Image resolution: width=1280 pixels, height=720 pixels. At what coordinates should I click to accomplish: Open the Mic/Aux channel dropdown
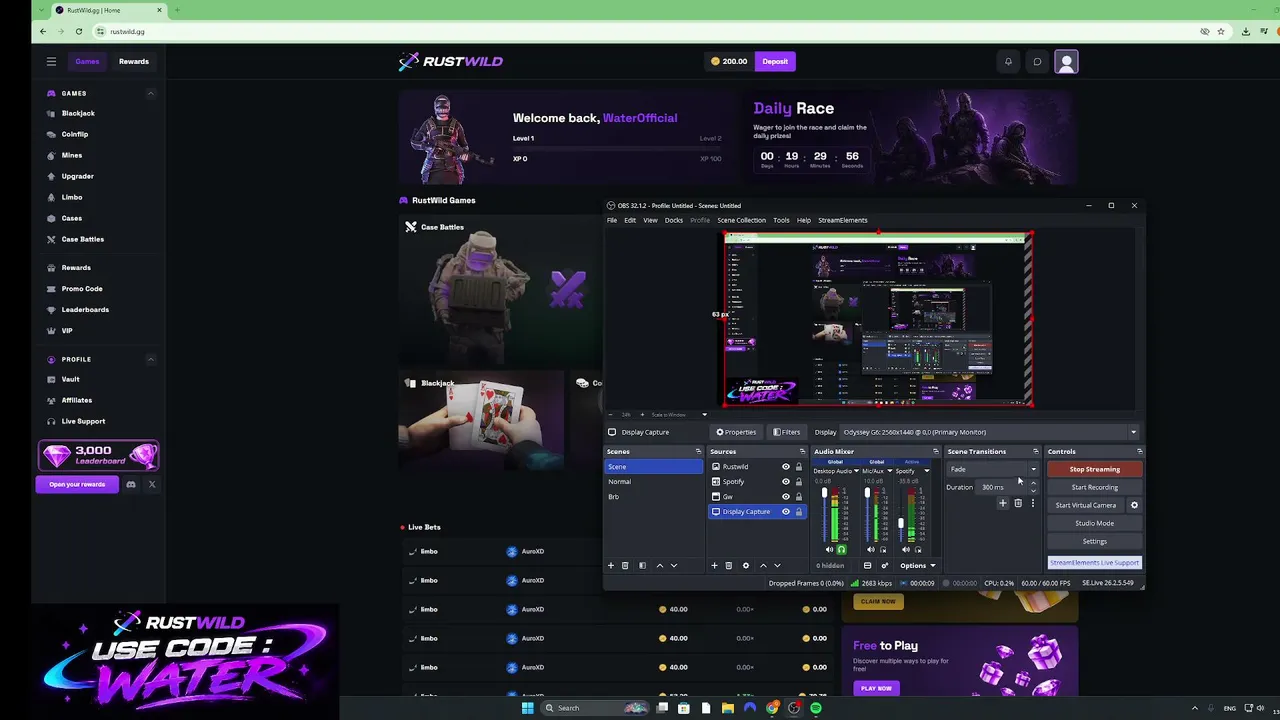pyautogui.click(x=888, y=471)
